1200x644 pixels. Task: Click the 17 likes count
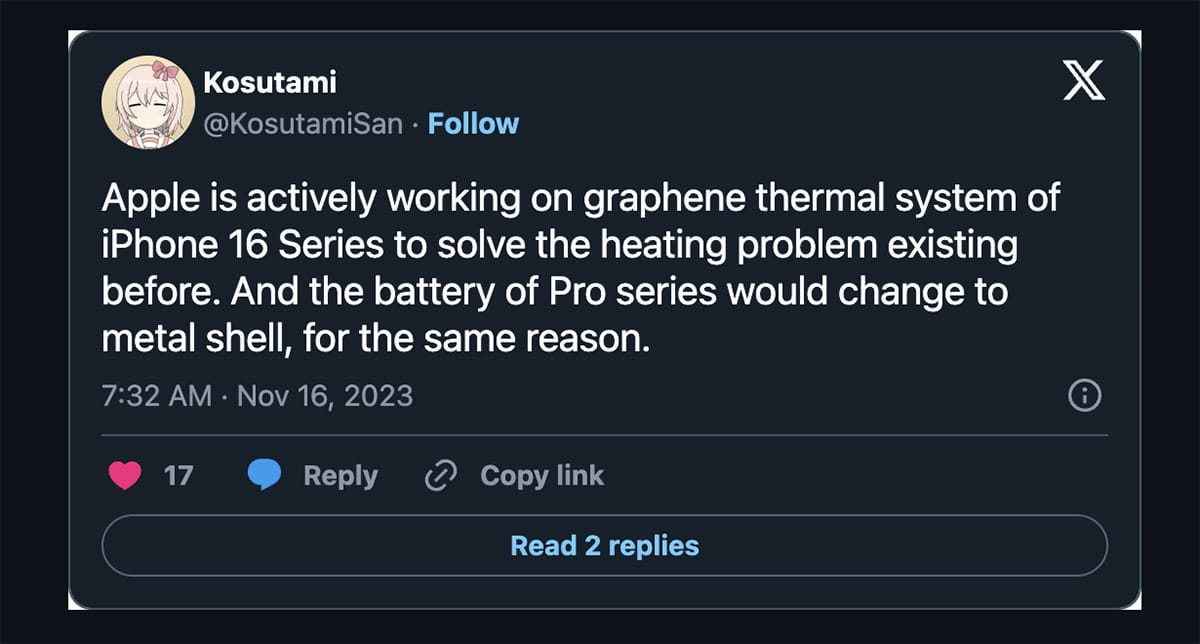click(x=178, y=476)
